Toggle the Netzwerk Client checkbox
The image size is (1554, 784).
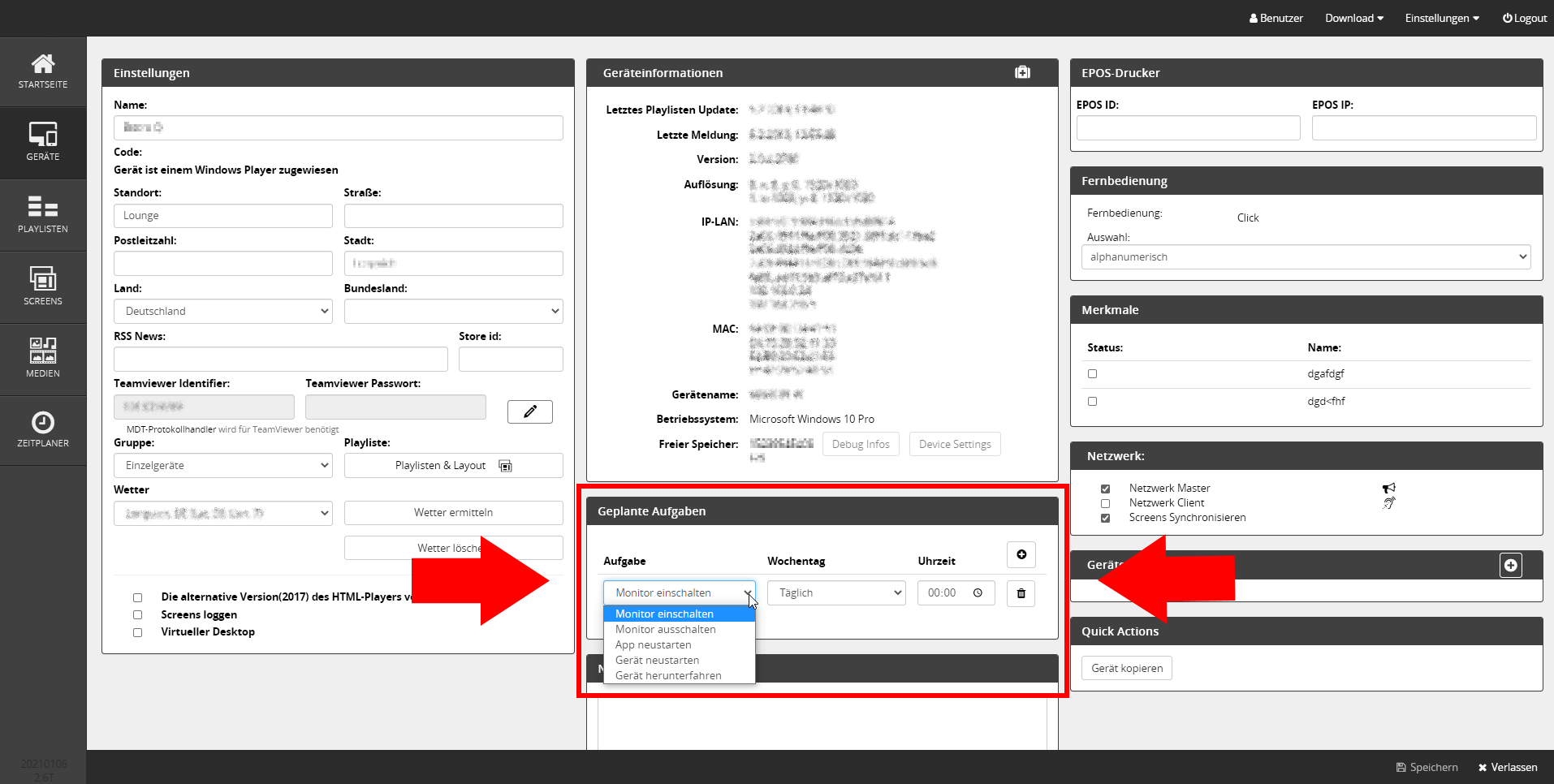coord(1105,503)
